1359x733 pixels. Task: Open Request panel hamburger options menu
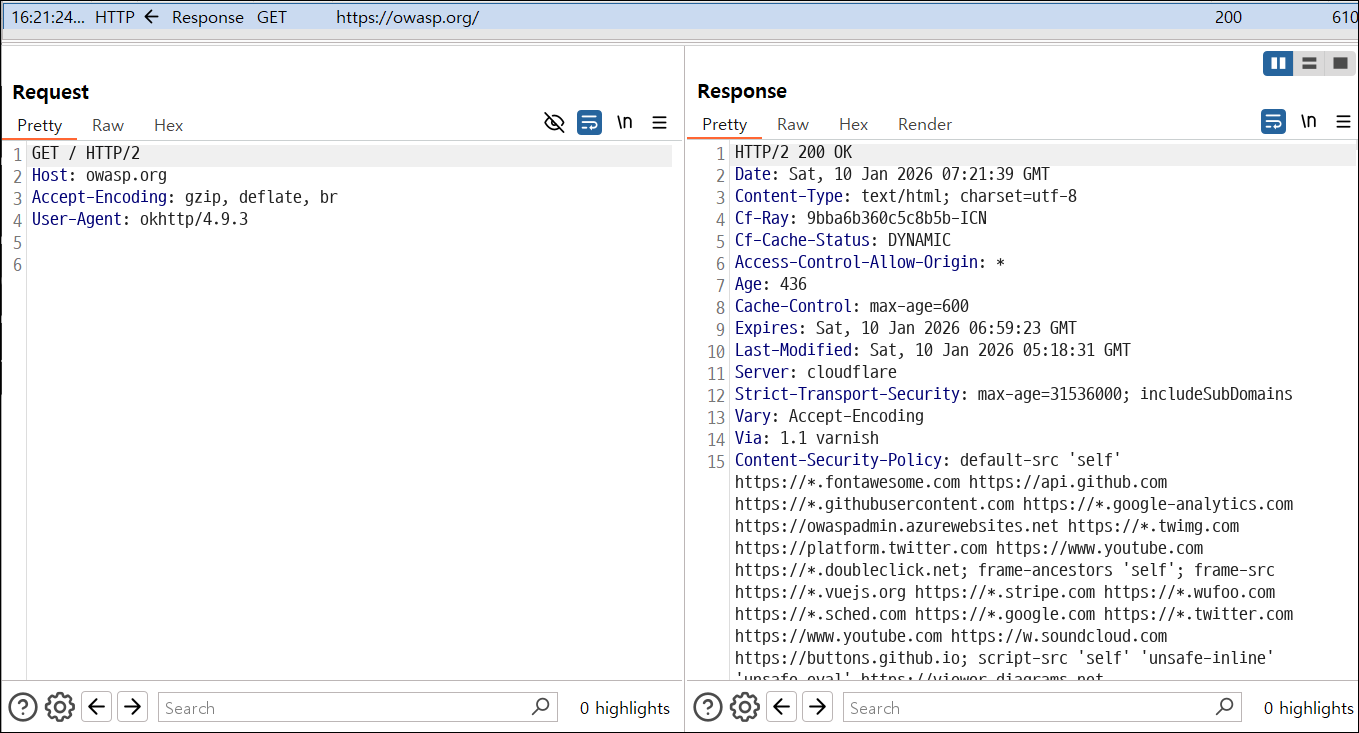tap(659, 123)
